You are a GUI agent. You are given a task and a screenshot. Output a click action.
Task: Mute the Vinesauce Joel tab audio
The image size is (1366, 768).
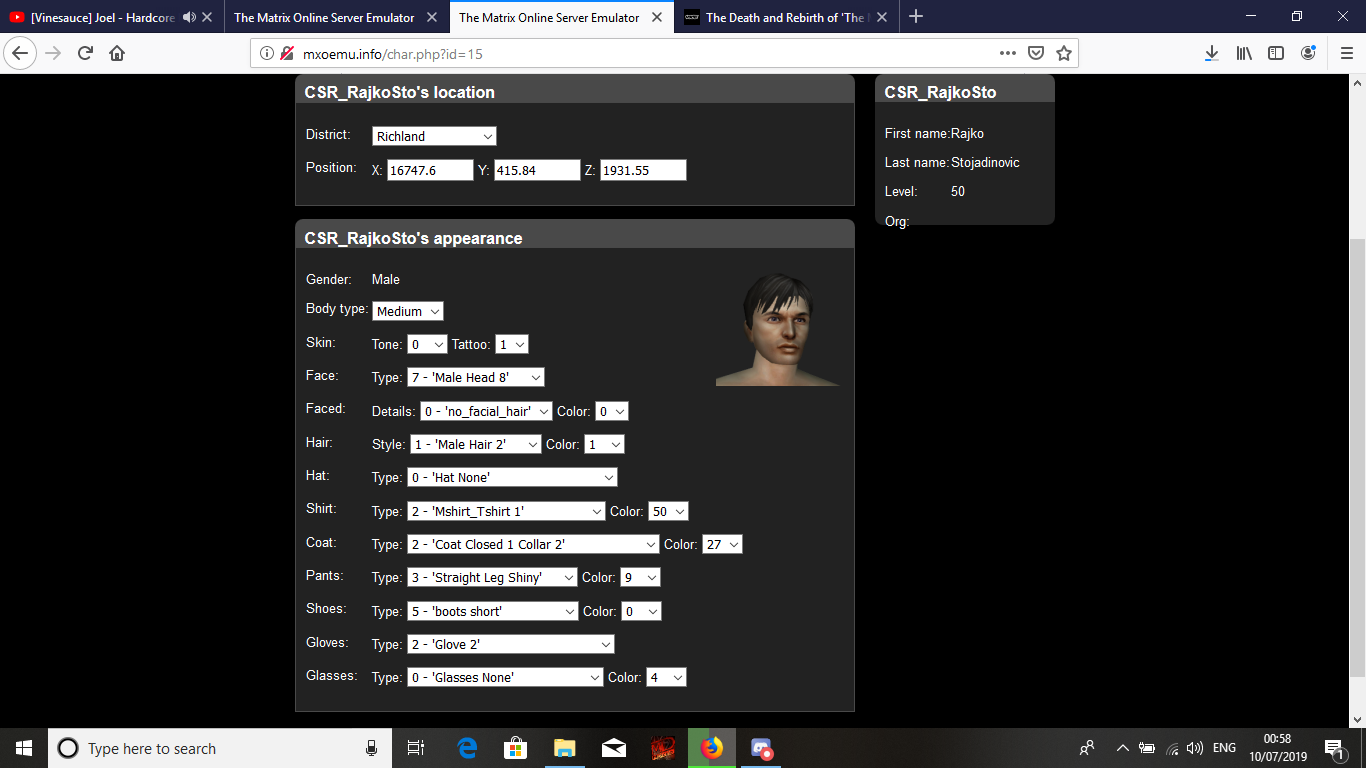pos(189,17)
